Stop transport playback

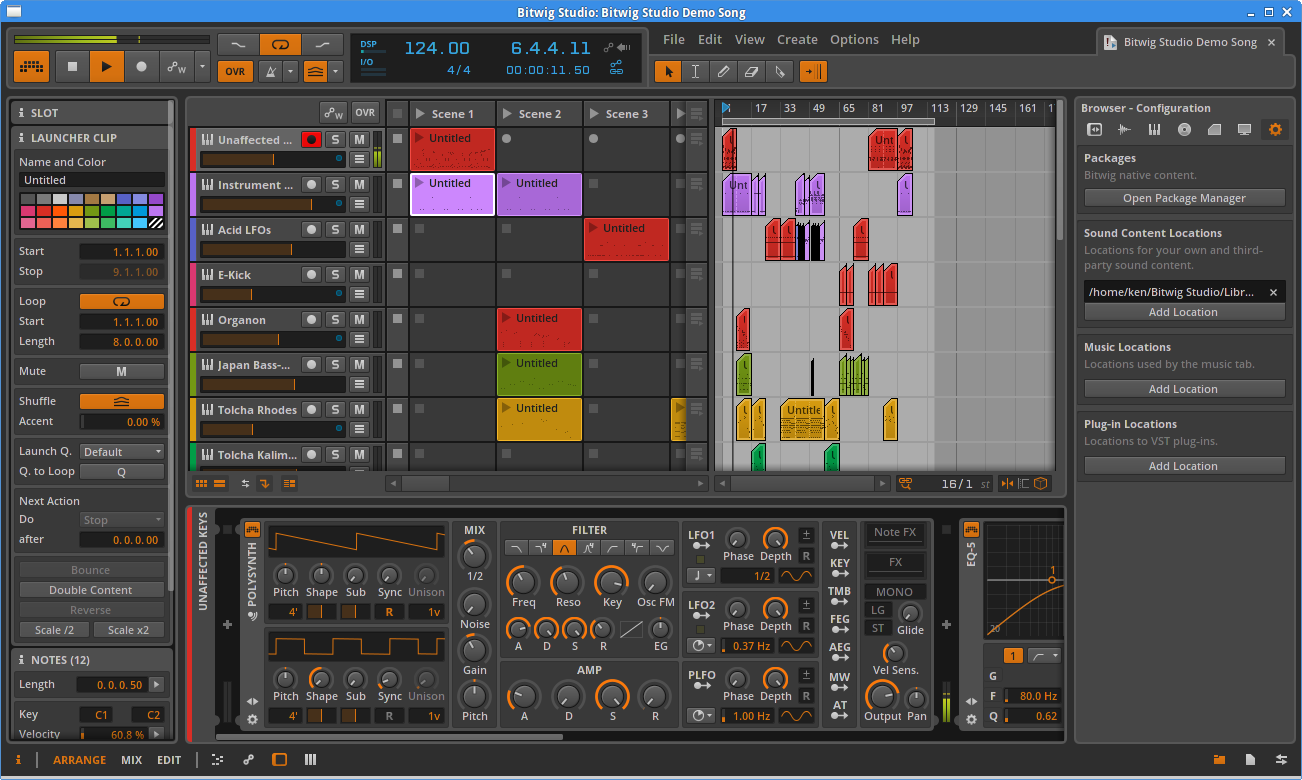point(72,67)
